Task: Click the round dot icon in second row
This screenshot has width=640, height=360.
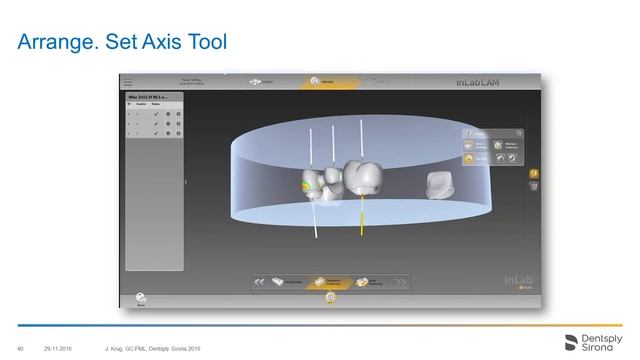Action: pyautogui.click(x=168, y=124)
